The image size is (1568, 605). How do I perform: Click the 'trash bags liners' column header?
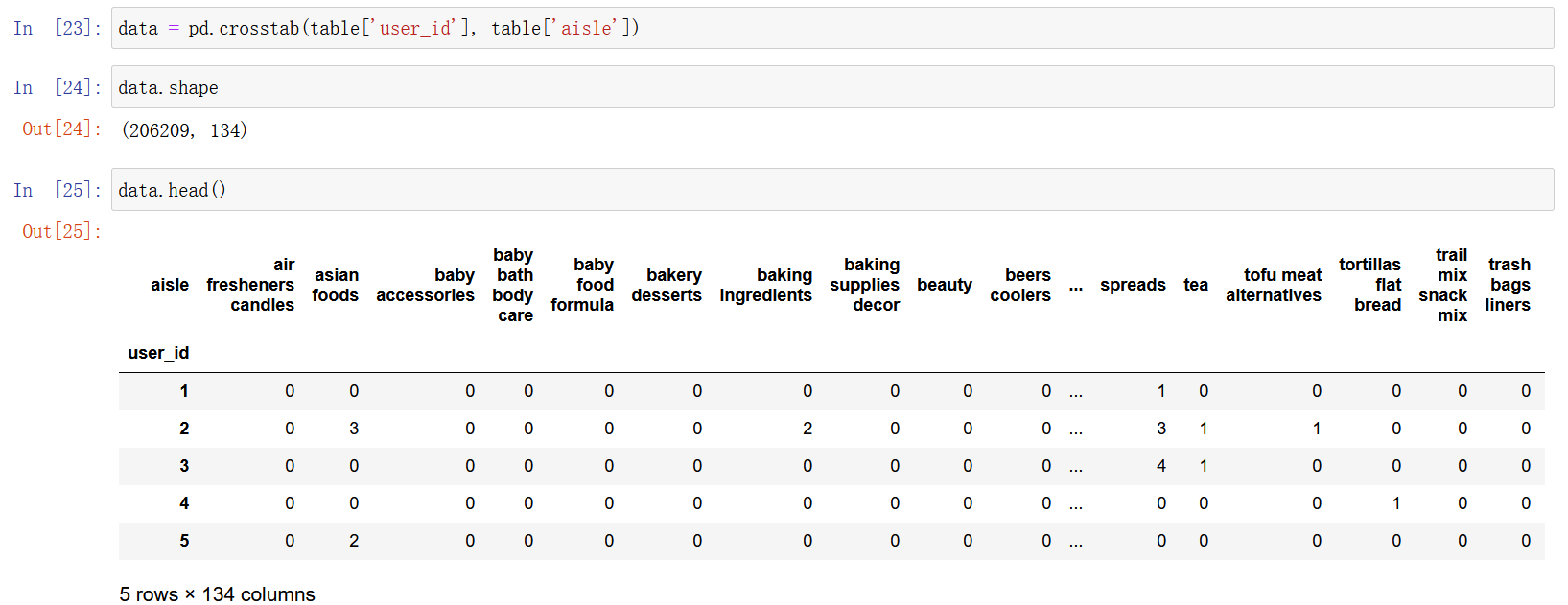pos(1508,285)
